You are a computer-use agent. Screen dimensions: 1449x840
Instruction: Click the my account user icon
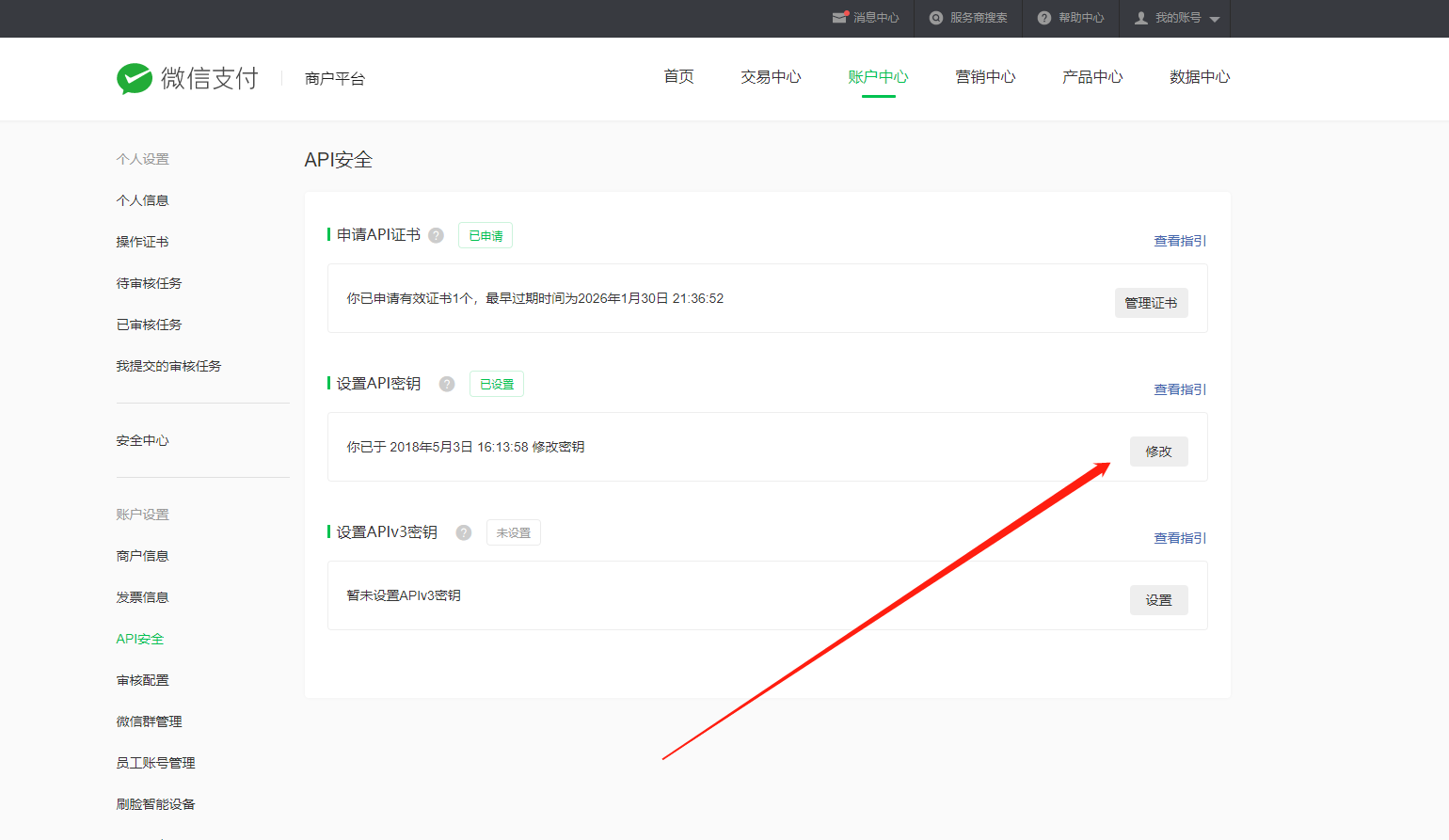[x=1141, y=18]
